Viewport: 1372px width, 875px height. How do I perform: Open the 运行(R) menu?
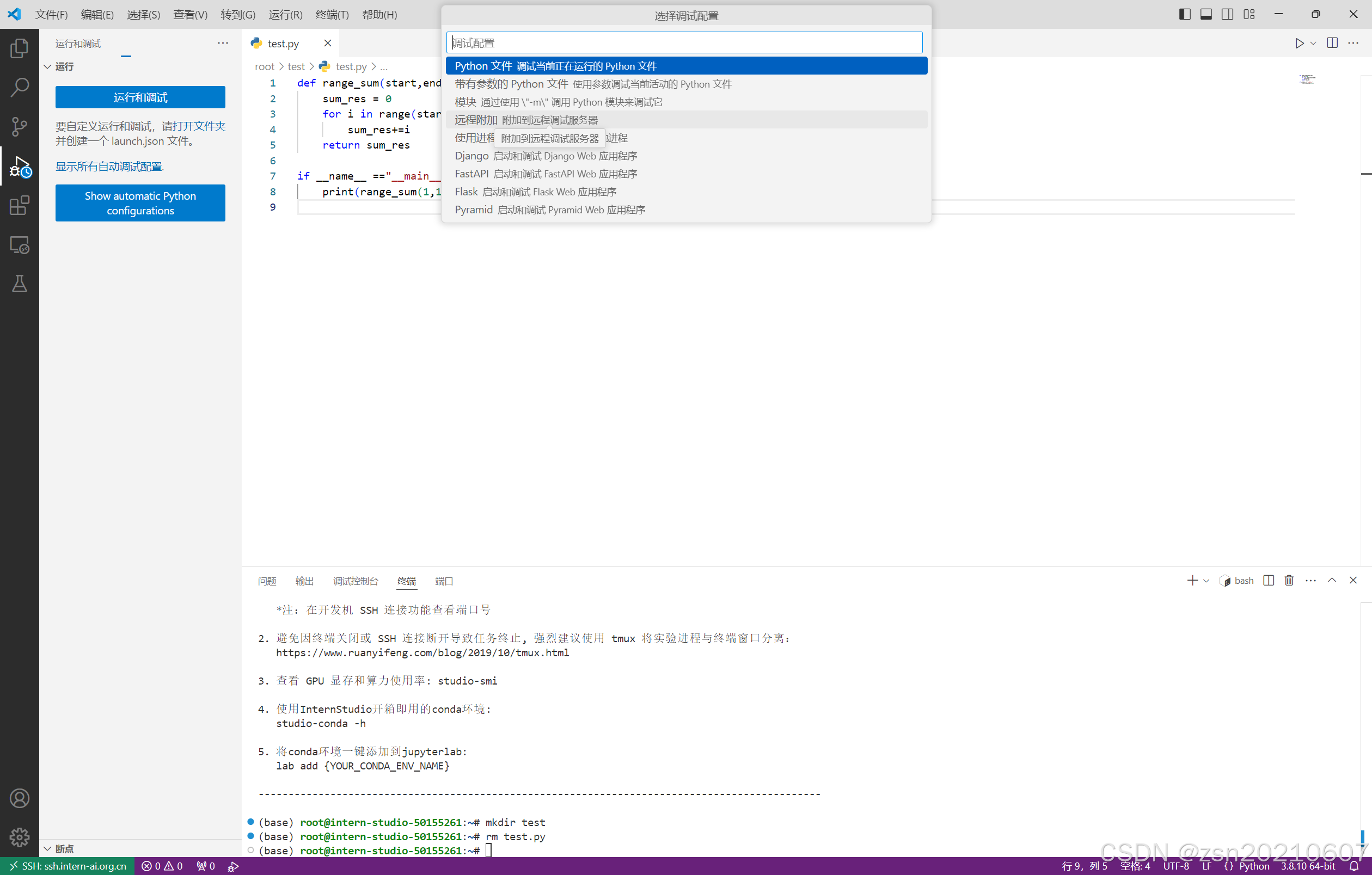[285, 15]
